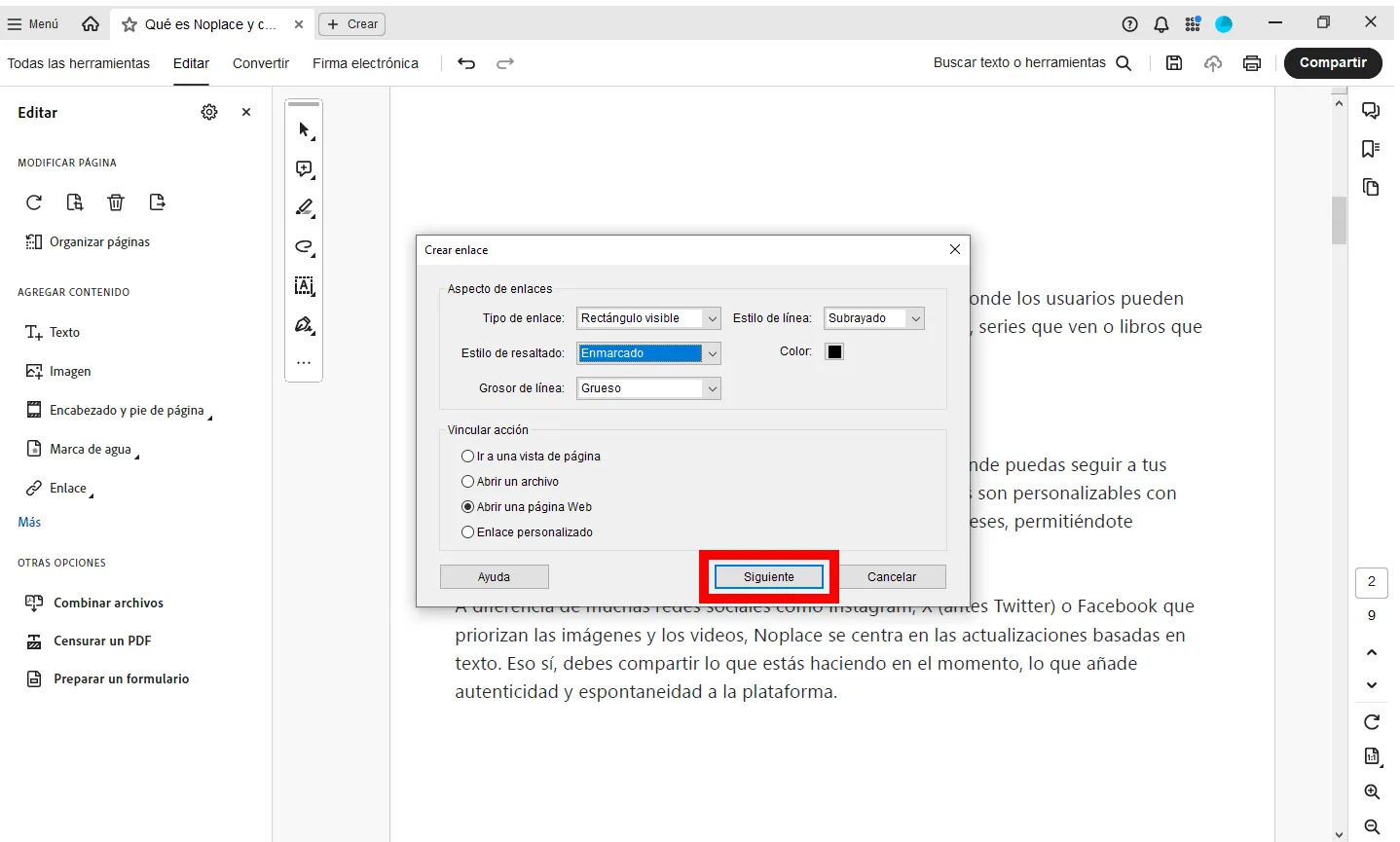The image size is (1400, 842).
Task: Choose the Abrir un archivo option
Action: click(x=467, y=481)
